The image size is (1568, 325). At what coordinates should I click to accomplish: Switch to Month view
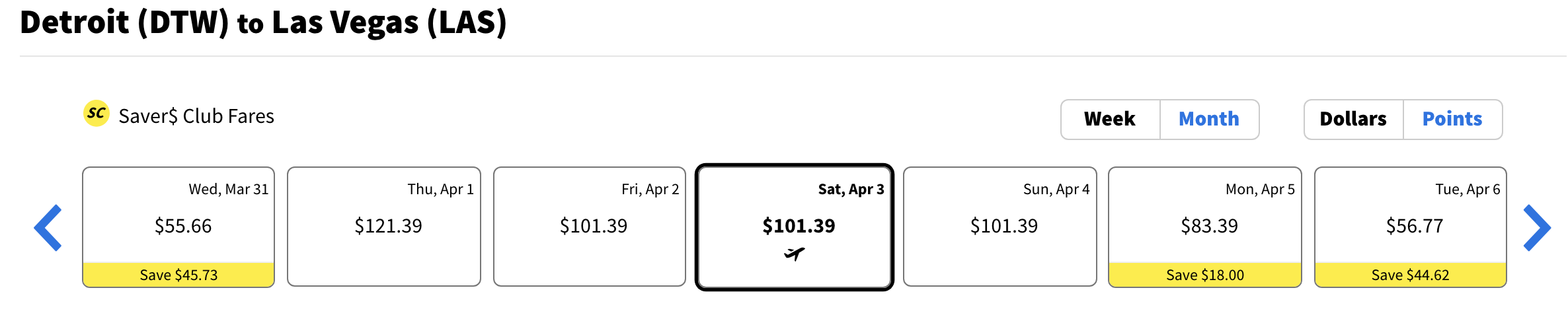(x=1209, y=120)
